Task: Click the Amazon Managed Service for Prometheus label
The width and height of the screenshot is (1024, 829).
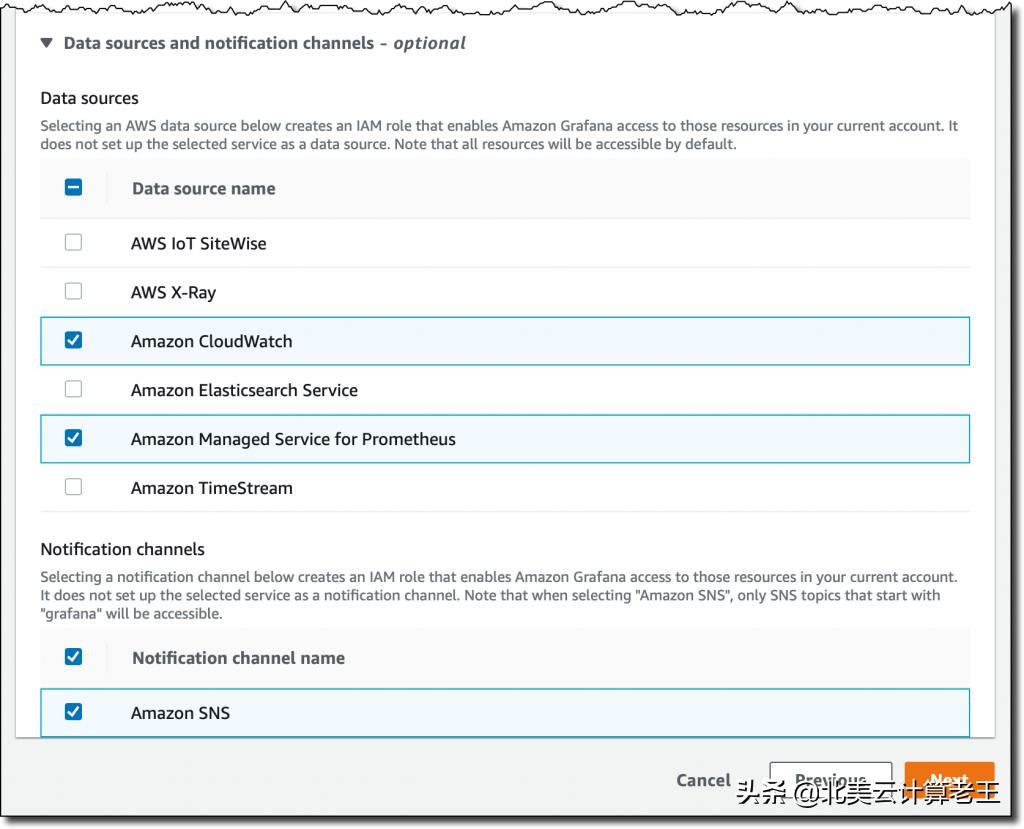Action: (293, 439)
